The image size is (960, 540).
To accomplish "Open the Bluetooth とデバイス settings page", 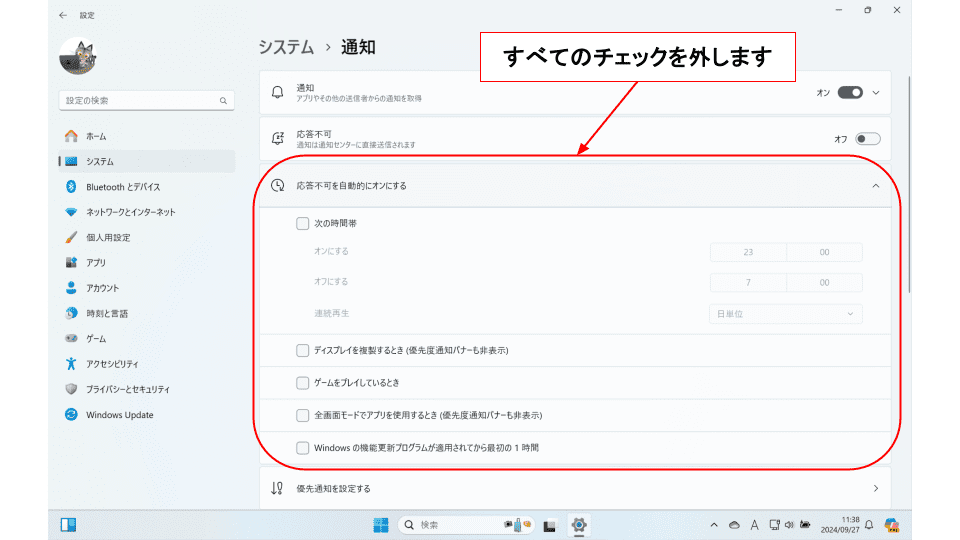I will pos(122,187).
